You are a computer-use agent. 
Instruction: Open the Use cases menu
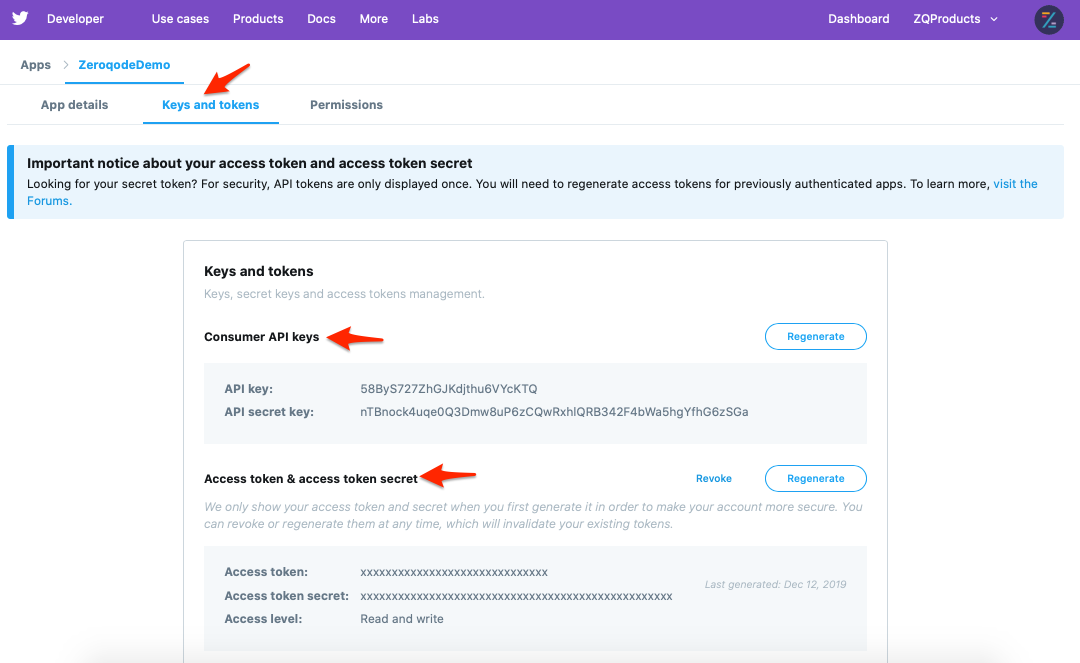(x=180, y=19)
